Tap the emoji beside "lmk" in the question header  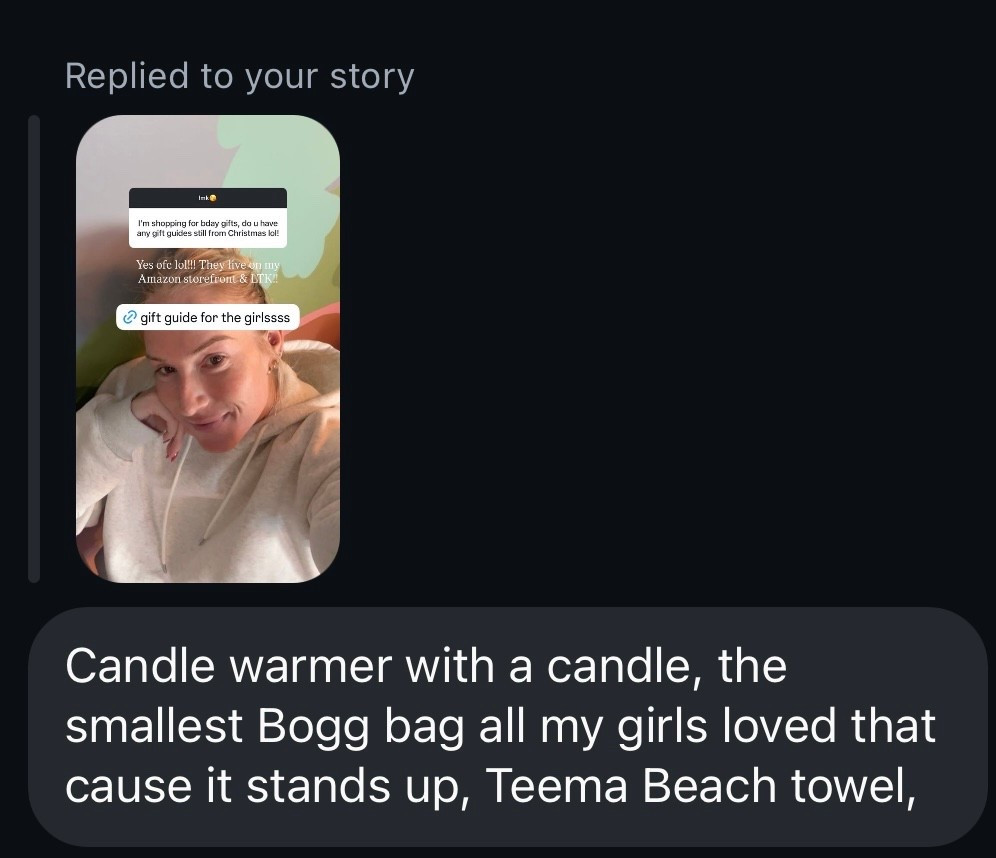point(213,198)
